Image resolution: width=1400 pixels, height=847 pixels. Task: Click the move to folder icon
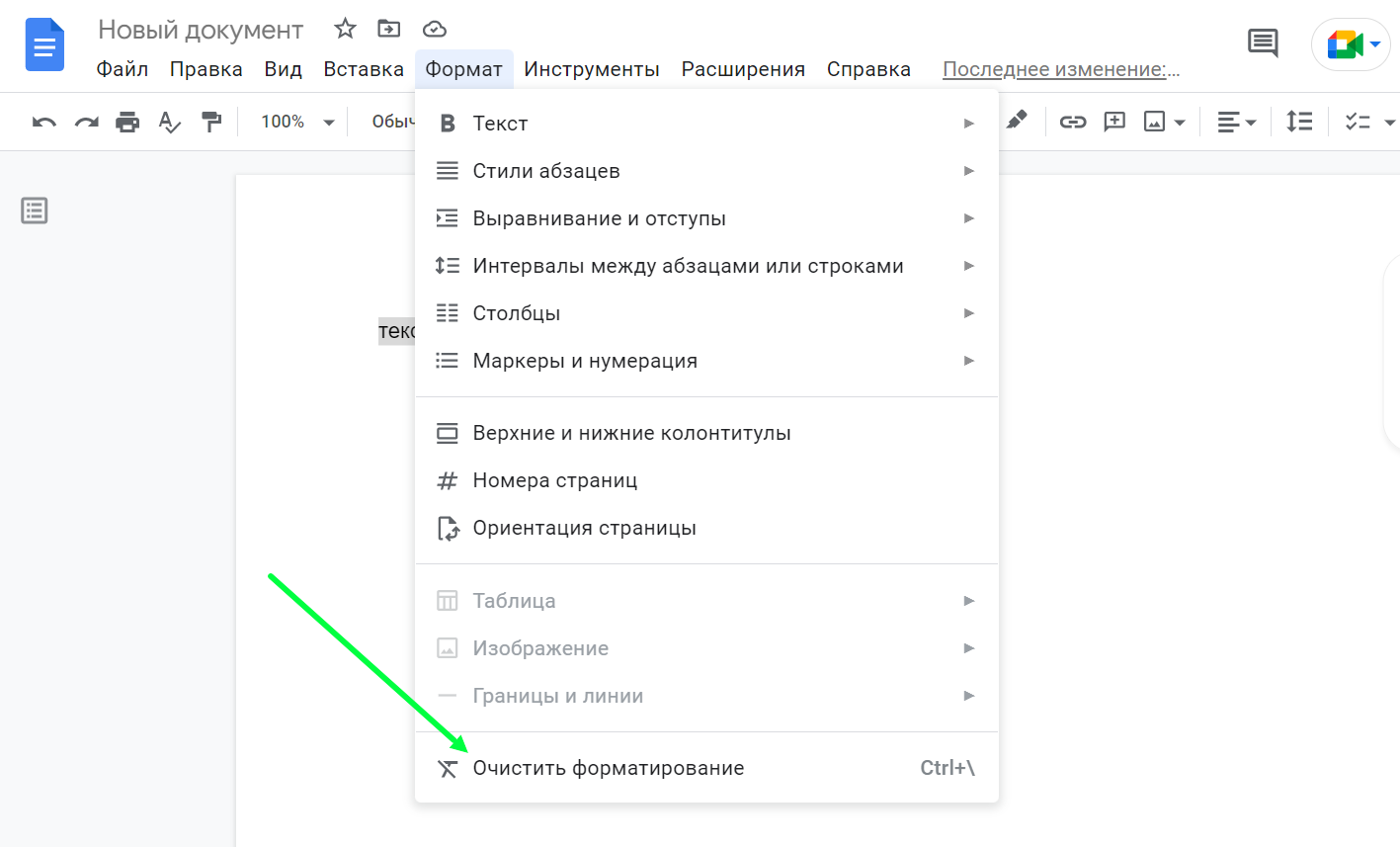[x=389, y=29]
